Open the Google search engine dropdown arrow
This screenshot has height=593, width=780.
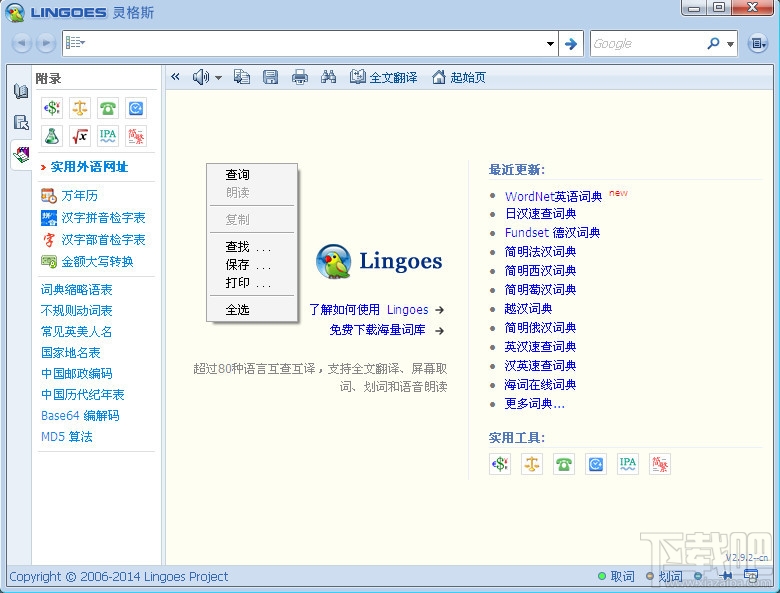[x=730, y=44]
